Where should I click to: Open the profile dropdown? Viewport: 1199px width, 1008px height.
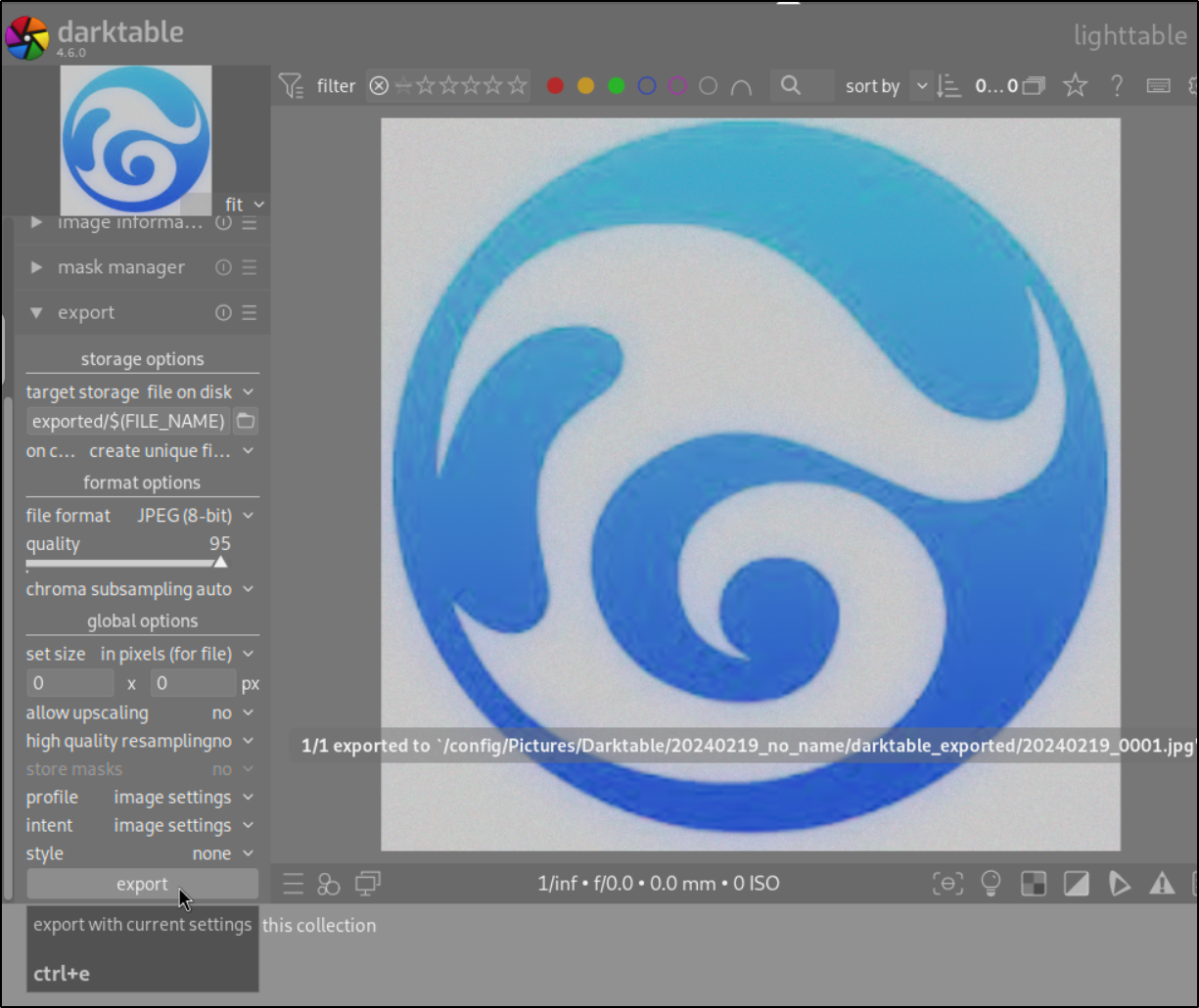tap(142, 798)
